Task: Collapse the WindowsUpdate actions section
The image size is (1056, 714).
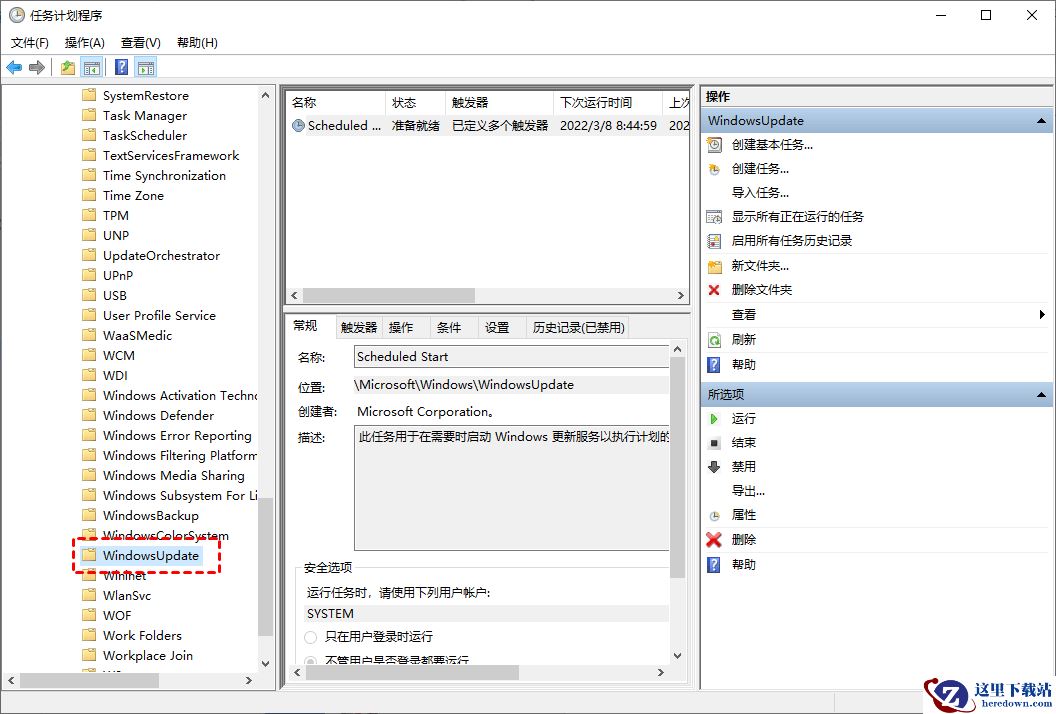Action: point(1041,121)
